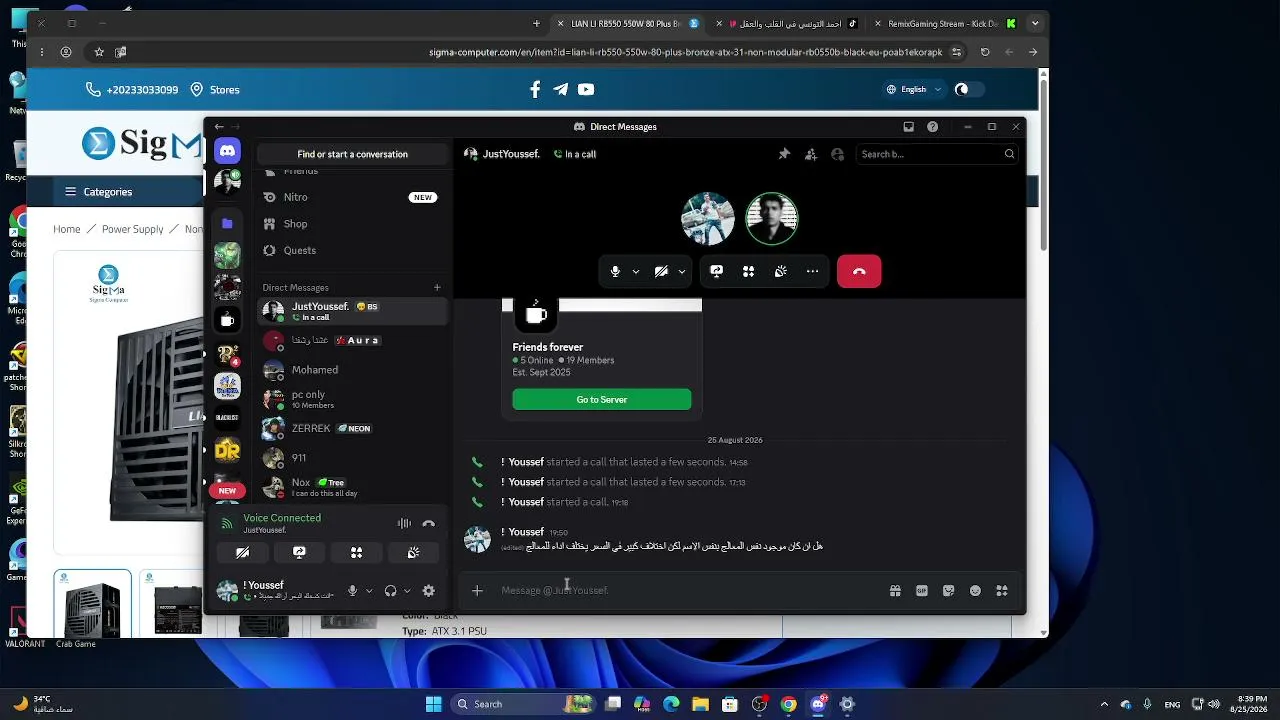Switch to RemixGaming Stream Kick tab
Screen dimensions: 1280x720
click(946, 23)
